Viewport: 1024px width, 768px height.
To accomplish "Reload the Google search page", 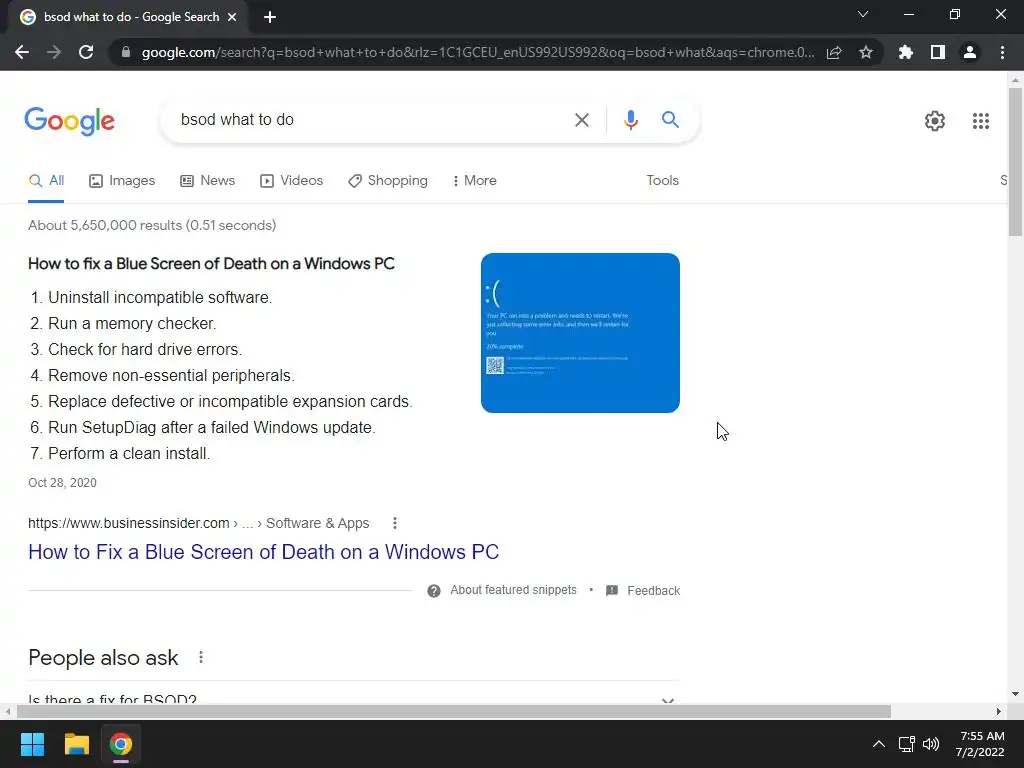I will pyautogui.click(x=86, y=52).
